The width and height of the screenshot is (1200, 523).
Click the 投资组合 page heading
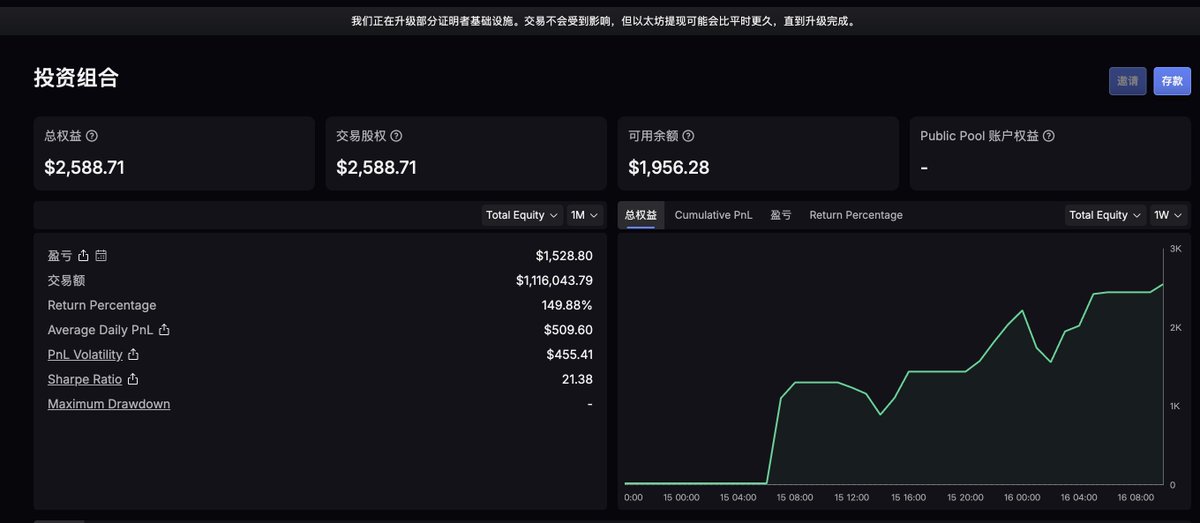point(76,78)
